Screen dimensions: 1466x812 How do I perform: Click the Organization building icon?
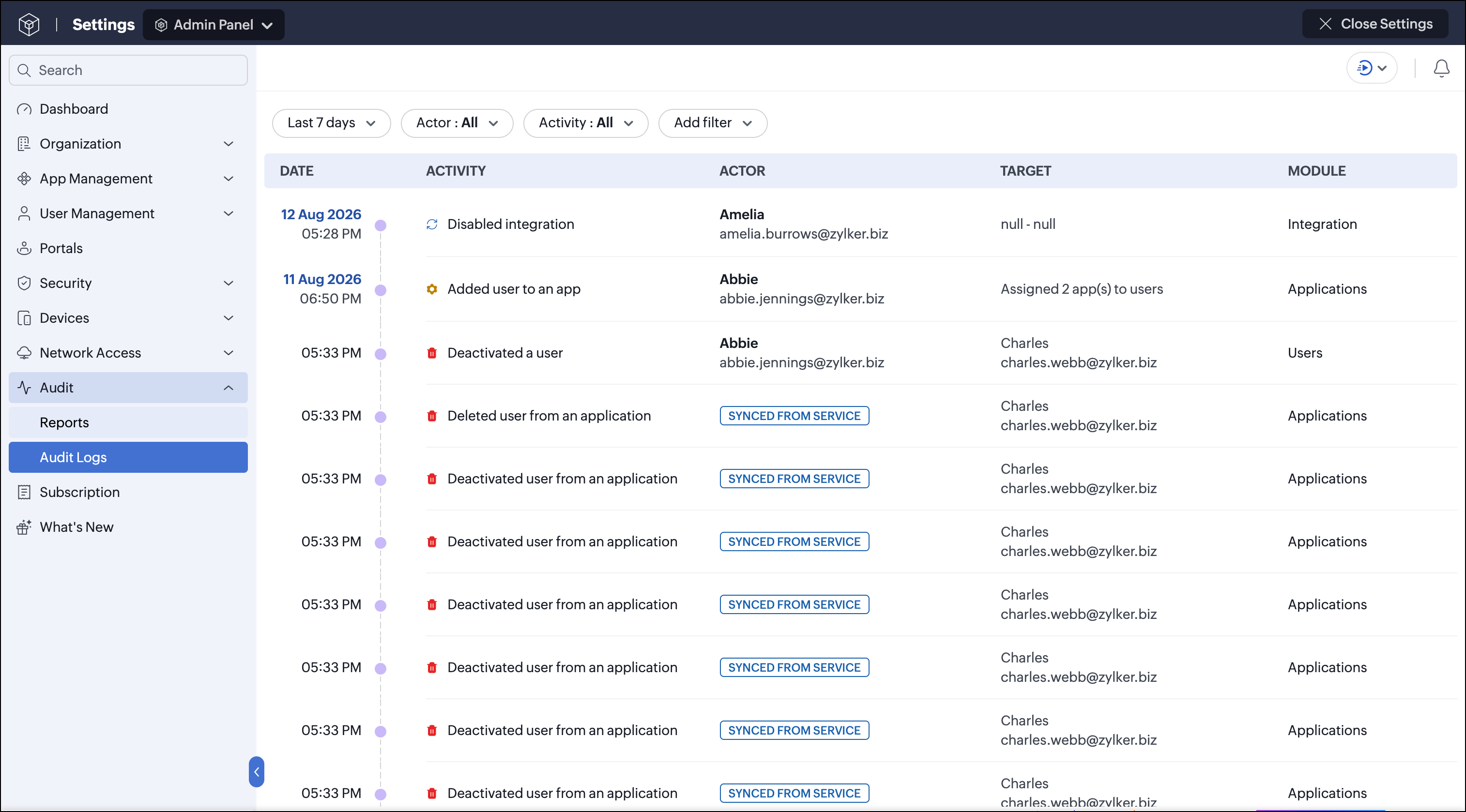coord(24,144)
